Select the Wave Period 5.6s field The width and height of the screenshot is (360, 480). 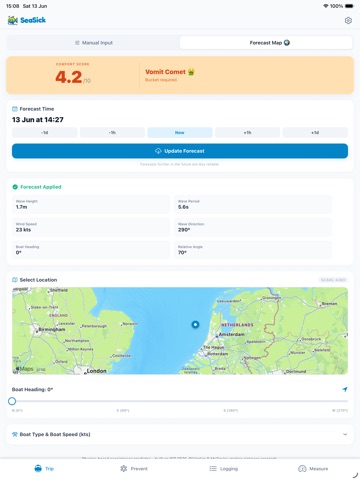click(x=253, y=204)
